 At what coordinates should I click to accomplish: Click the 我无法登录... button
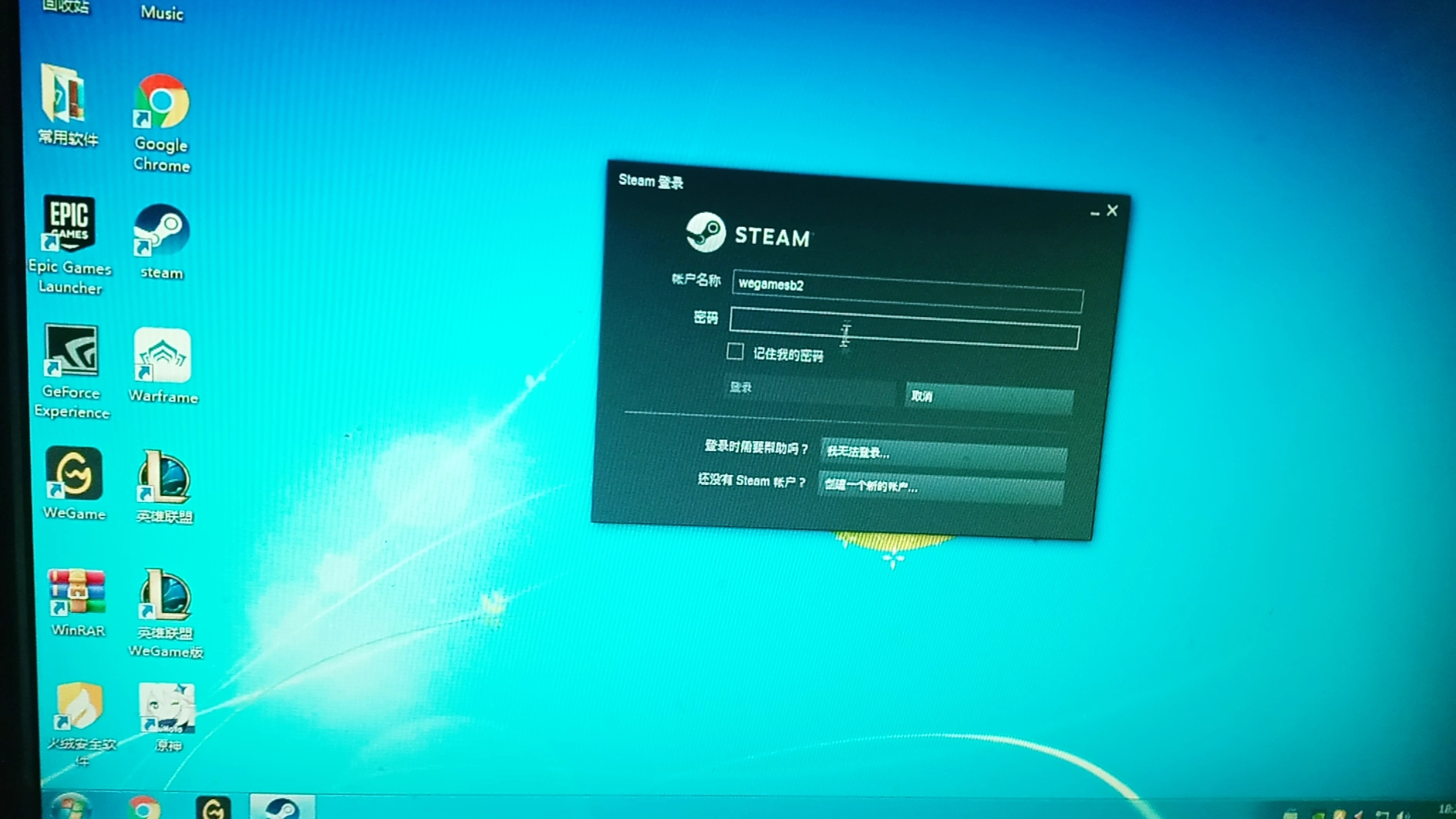tap(944, 454)
